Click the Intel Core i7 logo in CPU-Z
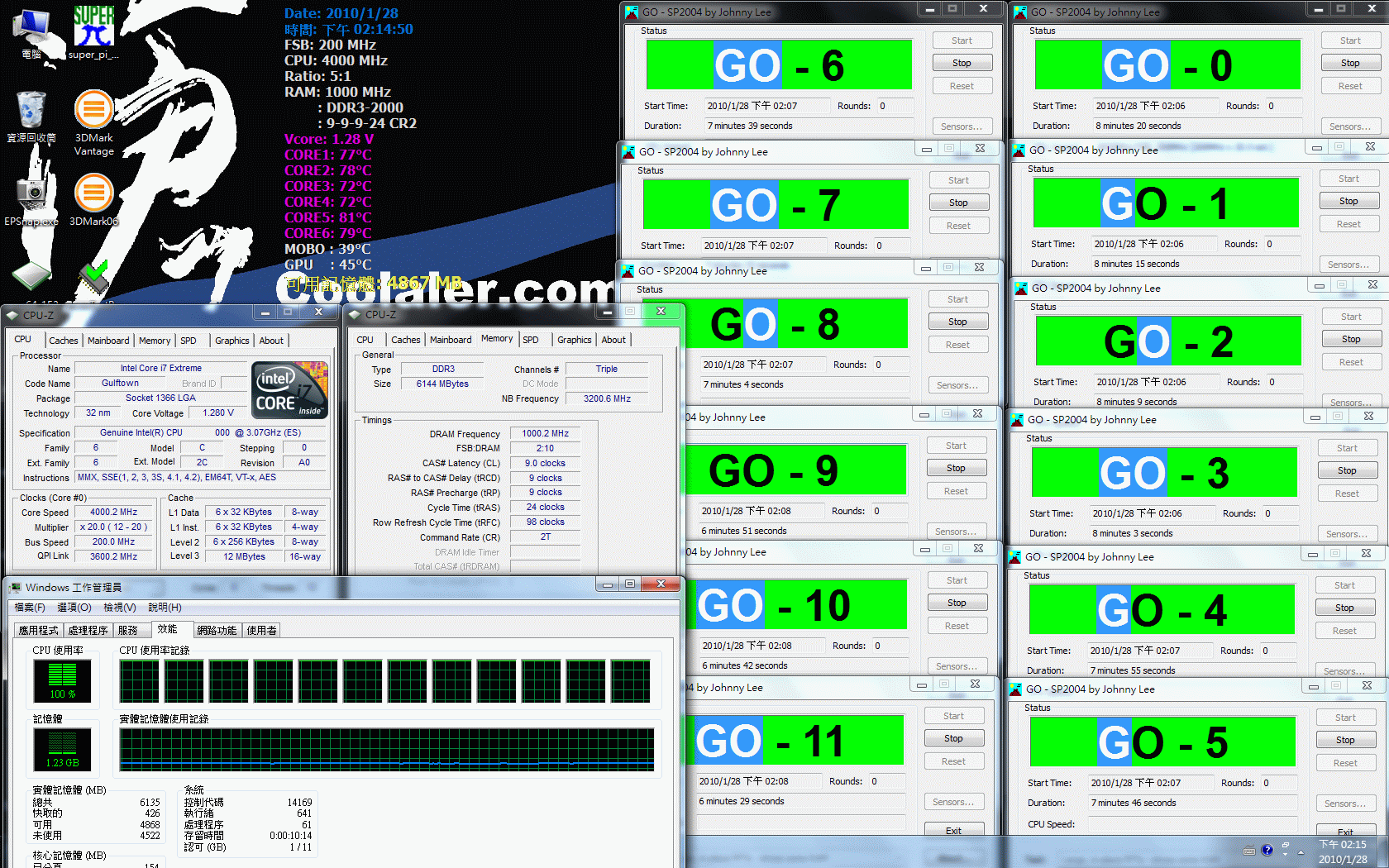1389x868 pixels. (289, 390)
